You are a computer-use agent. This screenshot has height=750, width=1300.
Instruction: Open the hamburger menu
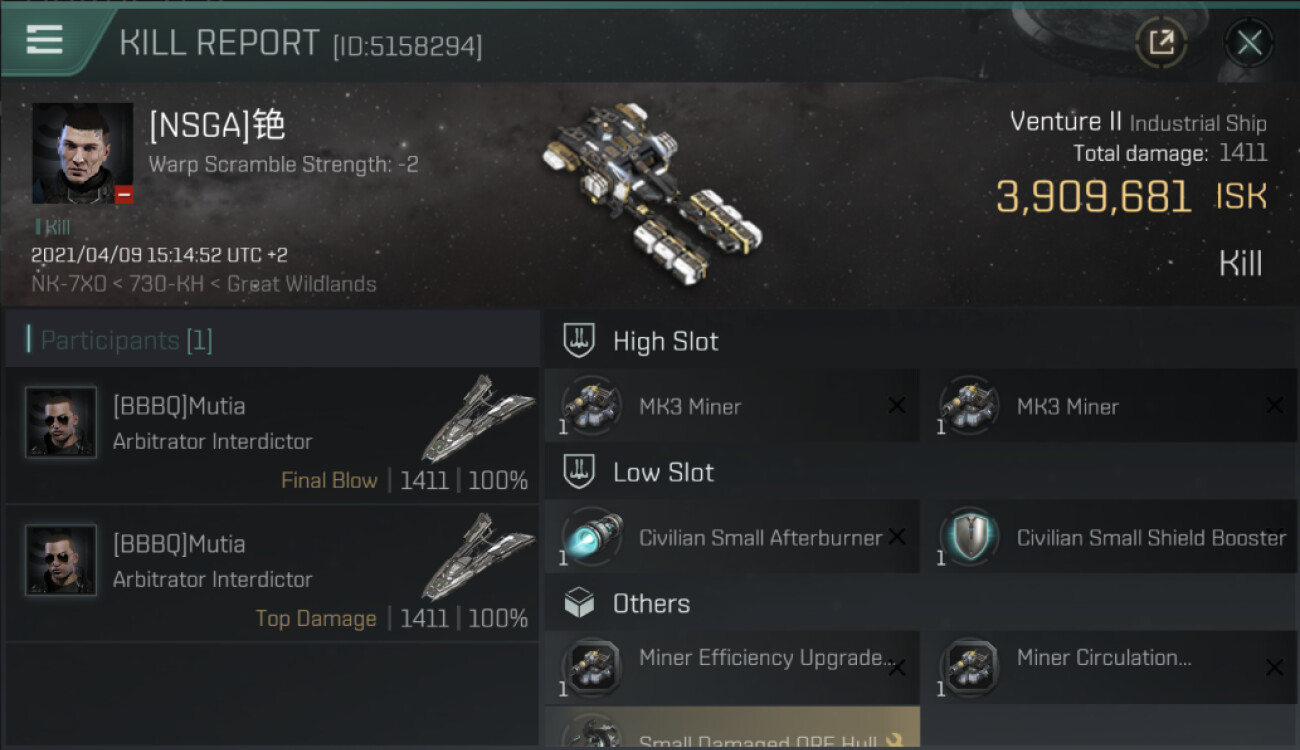[44, 40]
